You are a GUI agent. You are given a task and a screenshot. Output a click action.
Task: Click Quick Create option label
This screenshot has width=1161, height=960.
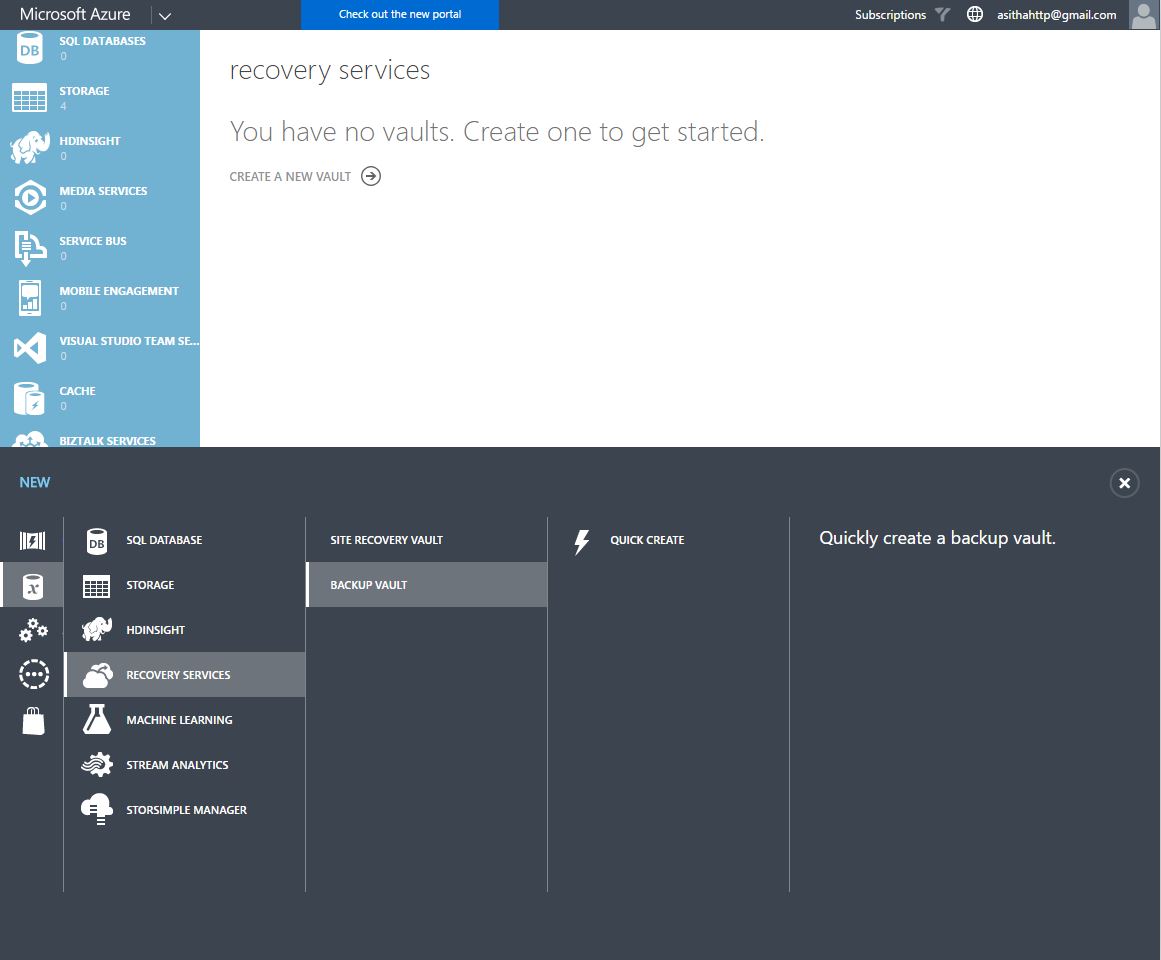(647, 540)
